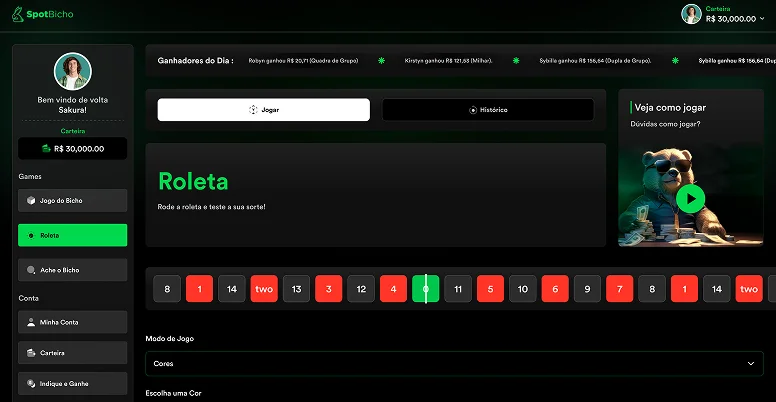Select the green 0 roulette tile

426,289
